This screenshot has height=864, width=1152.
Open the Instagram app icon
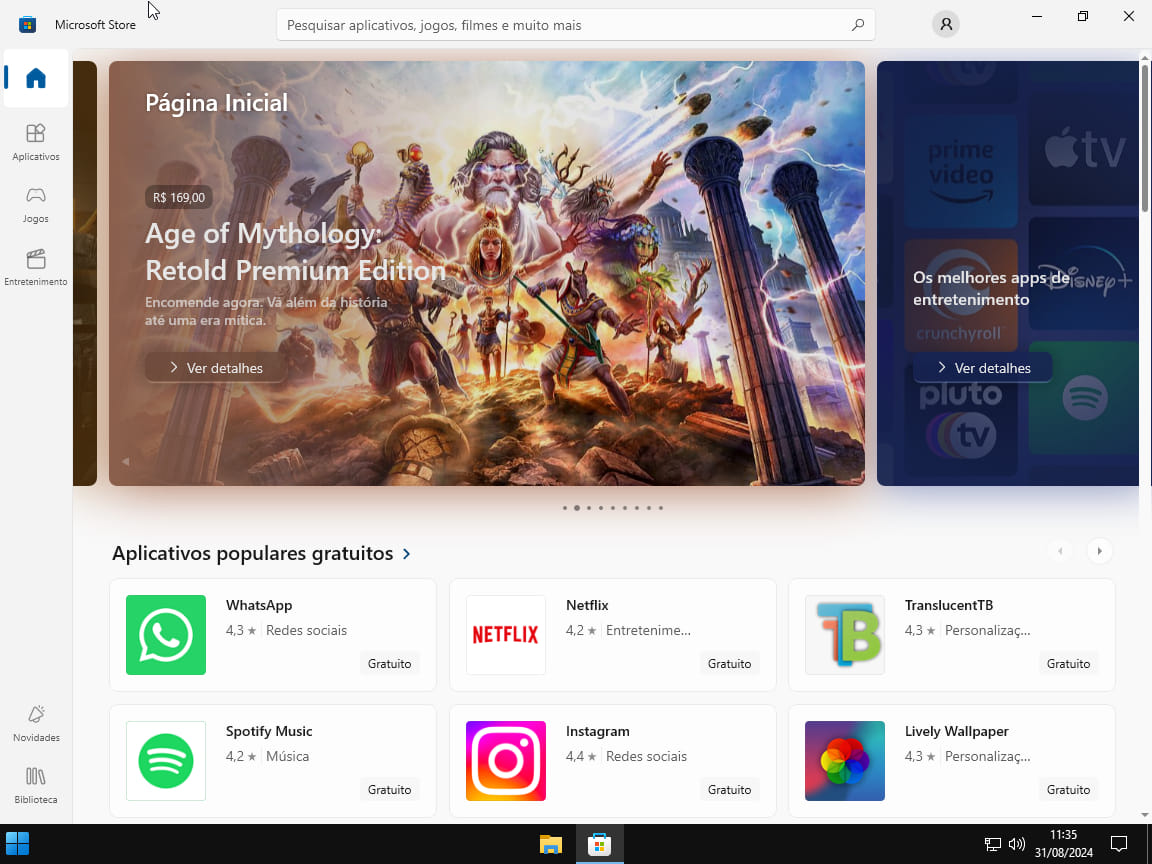pyautogui.click(x=505, y=760)
